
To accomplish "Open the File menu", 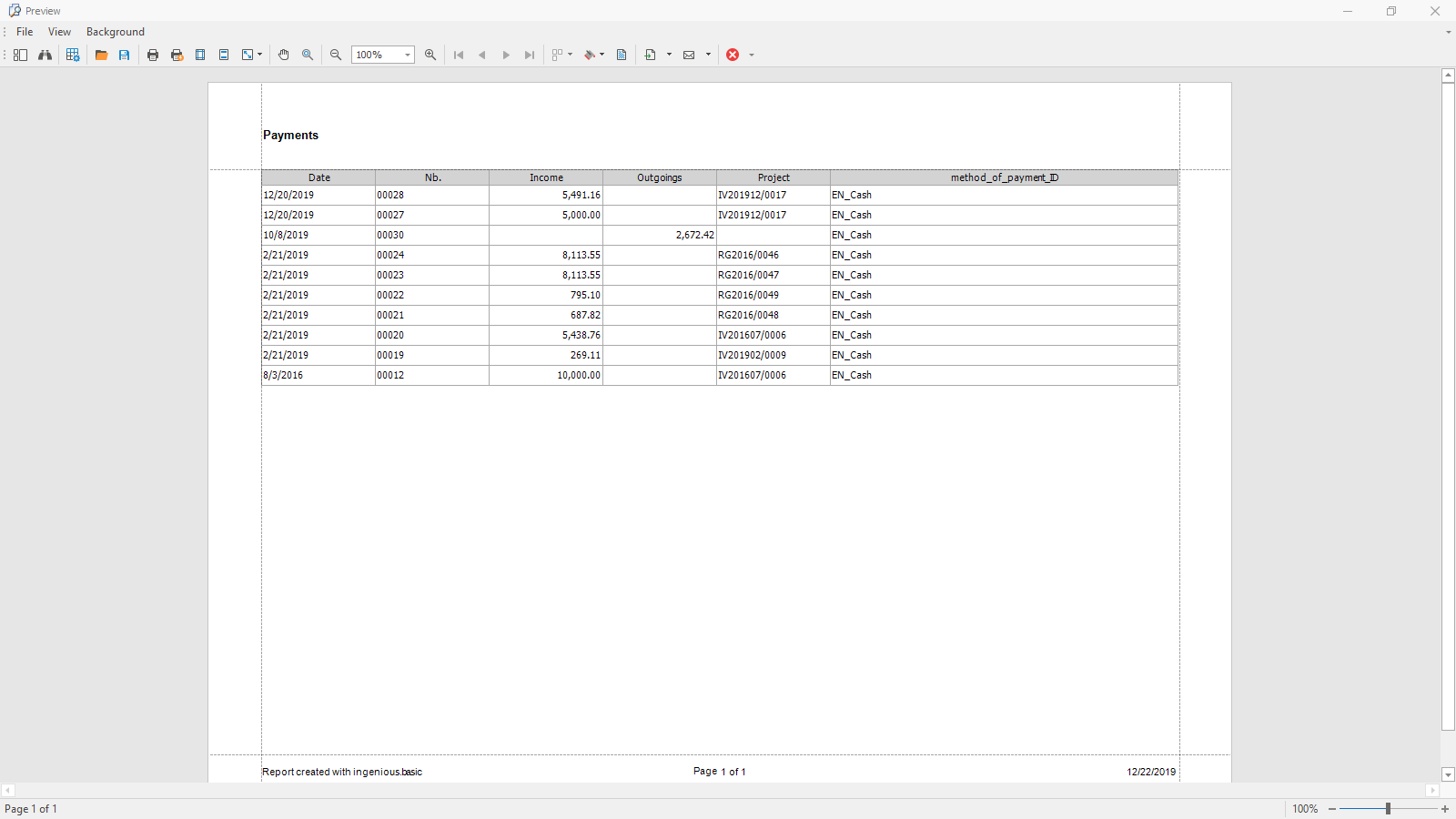I will (25, 32).
